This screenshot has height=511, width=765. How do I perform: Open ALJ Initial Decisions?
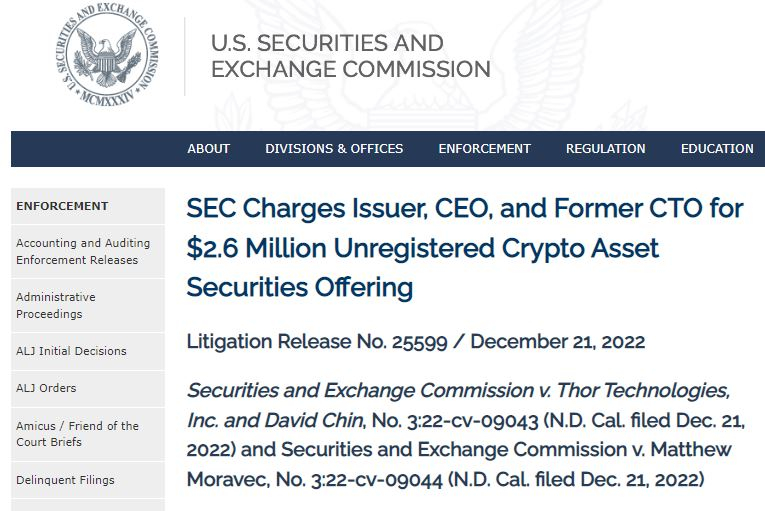tap(71, 351)
